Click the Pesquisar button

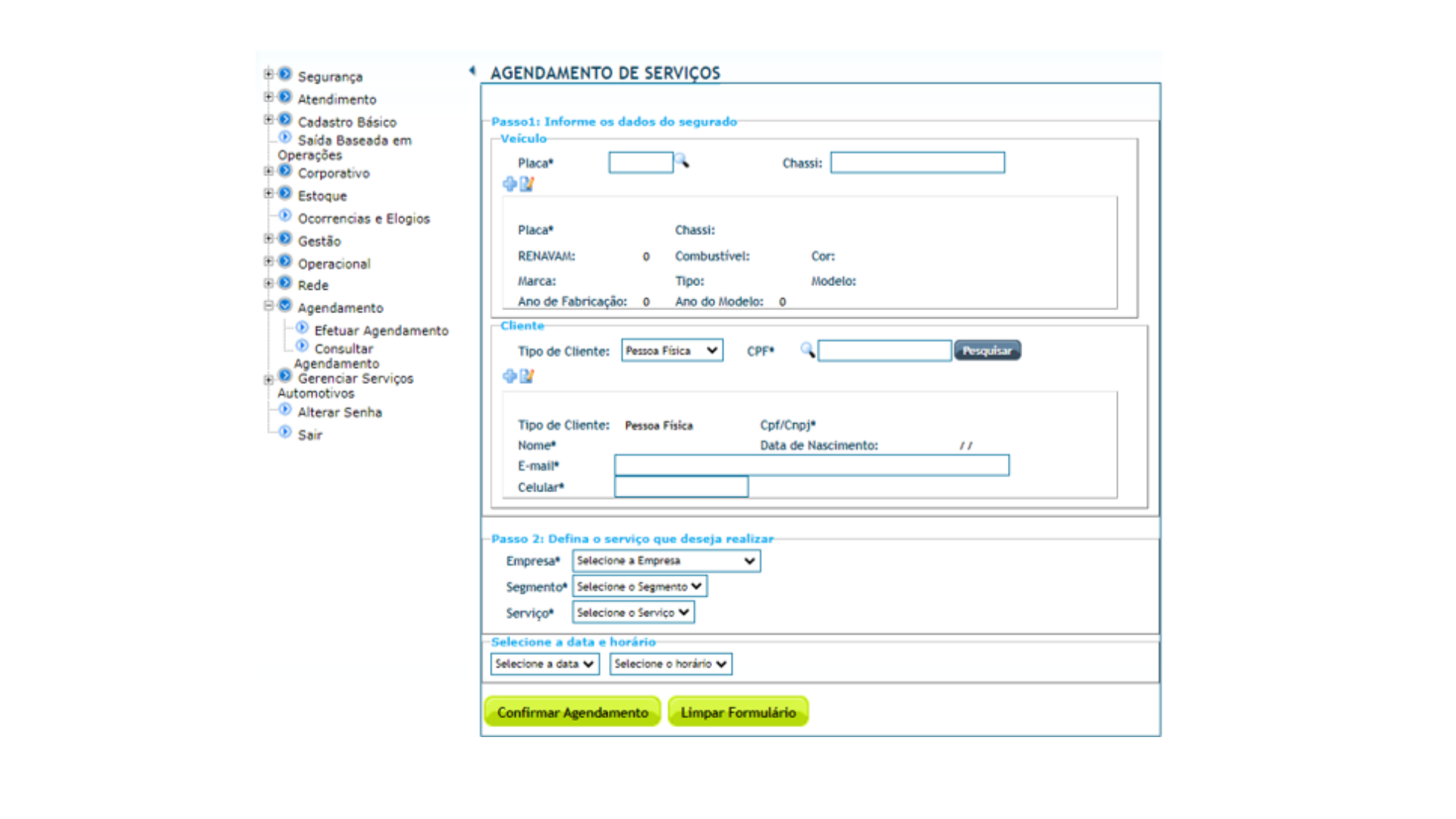pyautogui.click(x=987, y=350)
